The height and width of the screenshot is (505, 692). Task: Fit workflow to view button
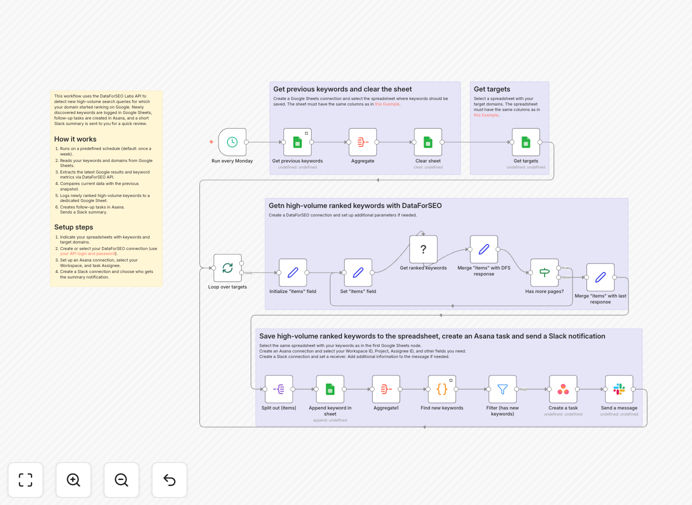26,480
